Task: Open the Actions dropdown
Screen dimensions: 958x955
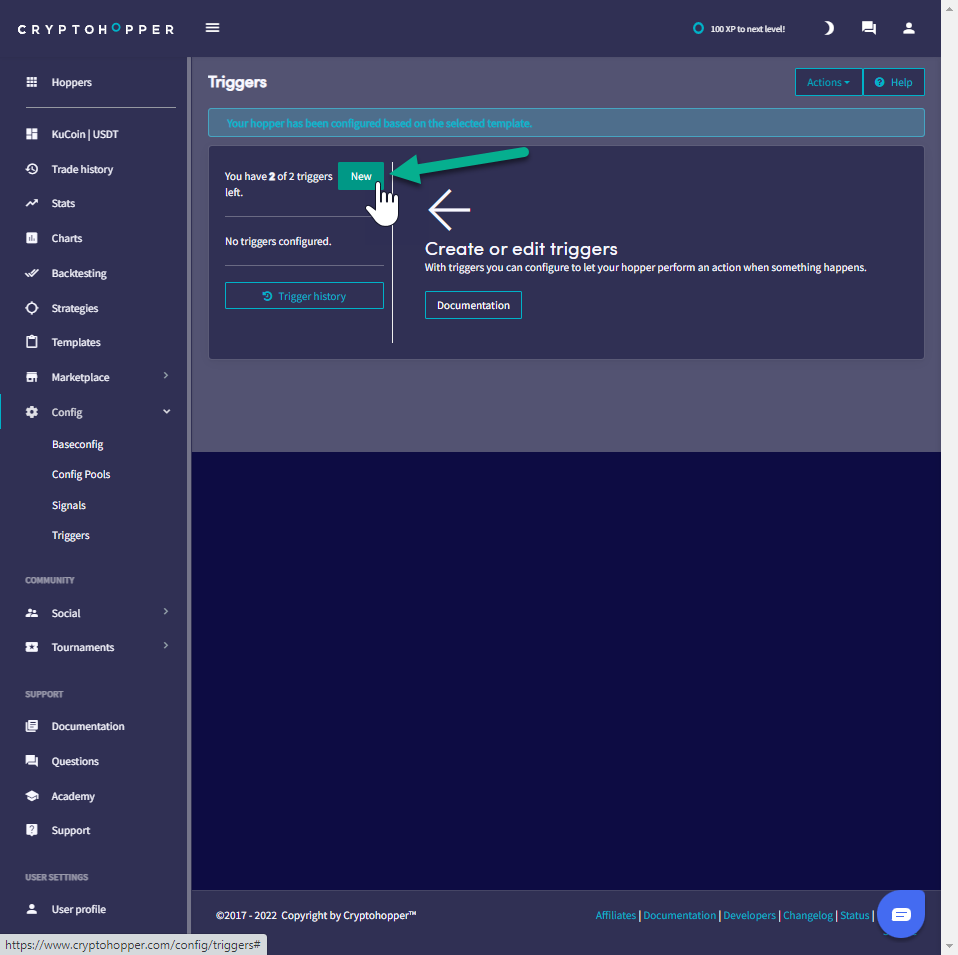Action: (828, 82)
